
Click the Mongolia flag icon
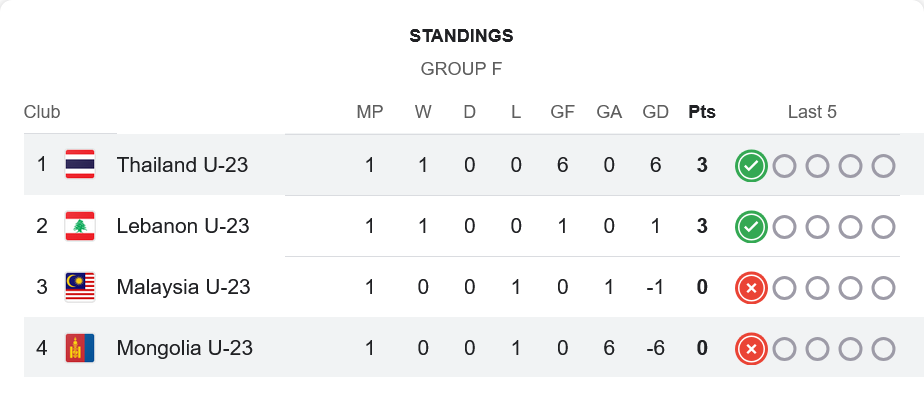80,348
